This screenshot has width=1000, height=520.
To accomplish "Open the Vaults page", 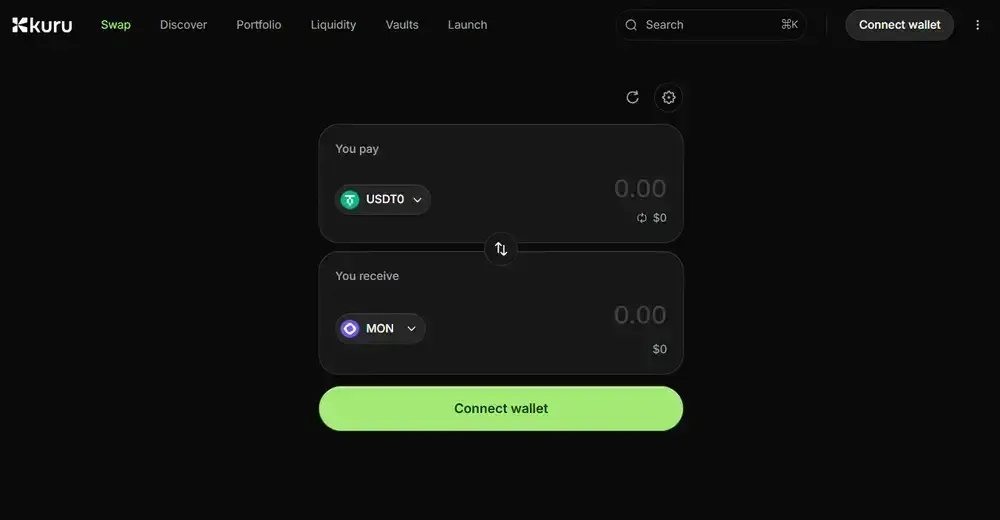I will tap(402, 25).
